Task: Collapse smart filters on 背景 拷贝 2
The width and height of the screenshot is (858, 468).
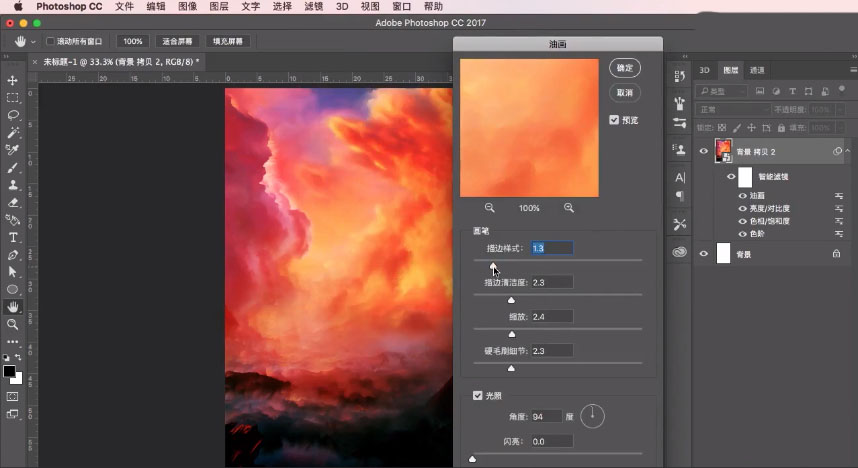Action: point(848,151)
